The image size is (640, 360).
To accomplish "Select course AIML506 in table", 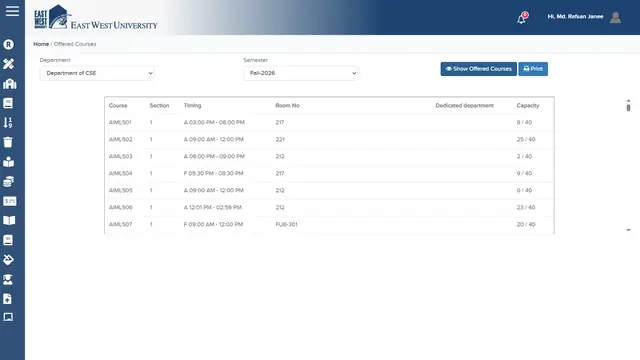I will pos(120,207).
